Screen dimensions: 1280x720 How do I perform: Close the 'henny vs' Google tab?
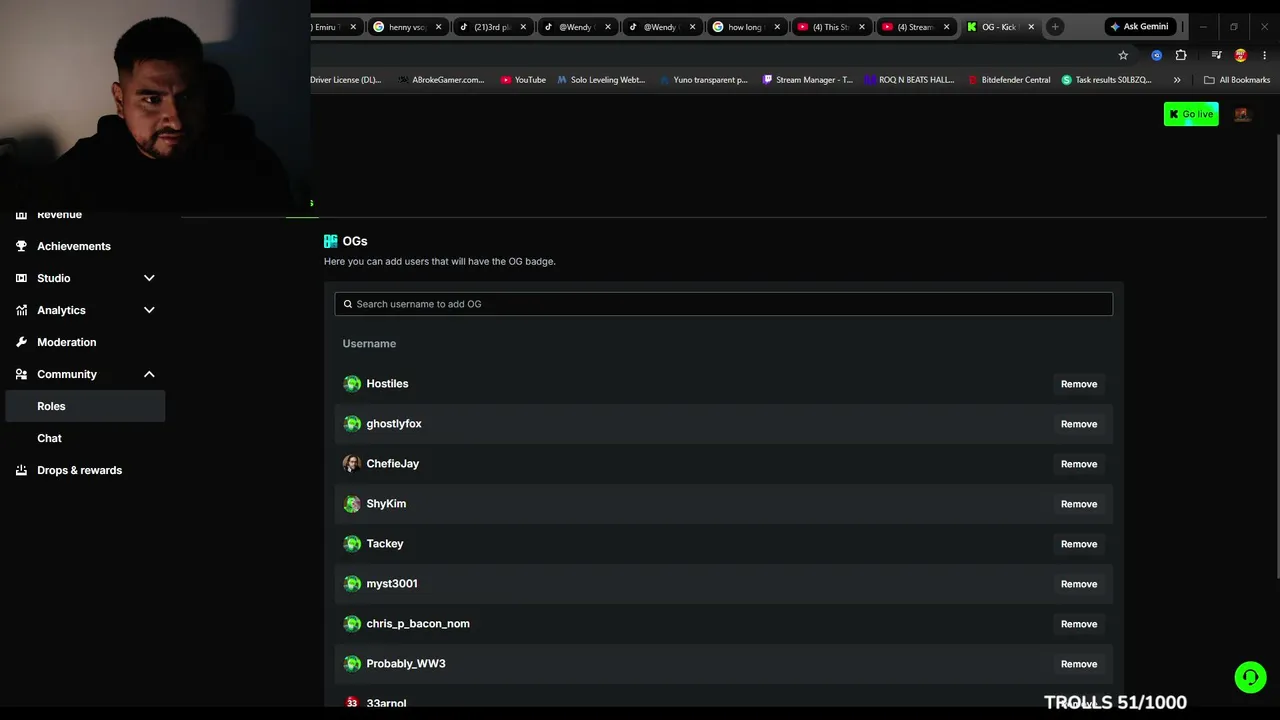(438, 27)
